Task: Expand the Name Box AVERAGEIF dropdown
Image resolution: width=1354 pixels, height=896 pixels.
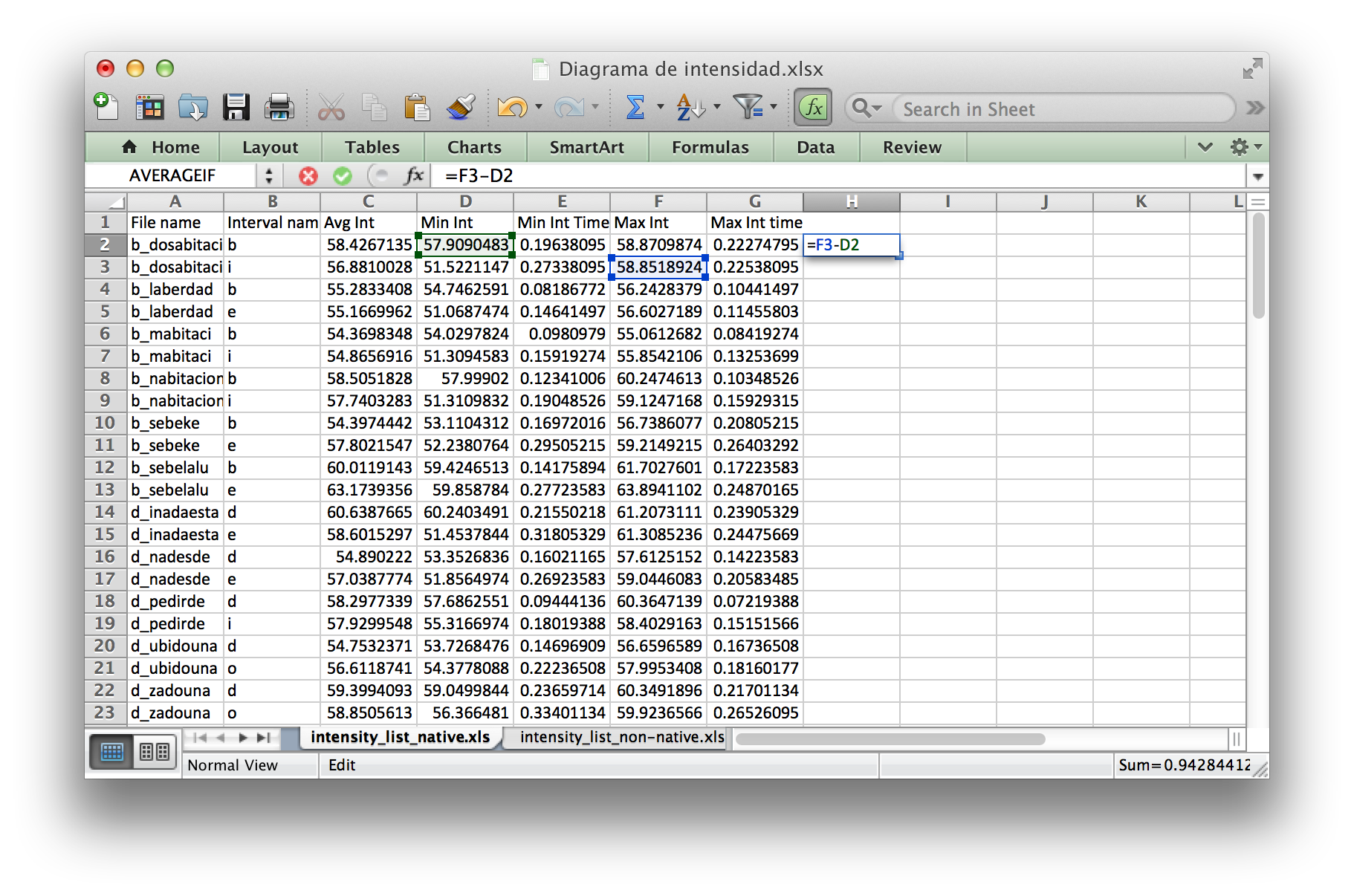Action: [x=269, y=176]
